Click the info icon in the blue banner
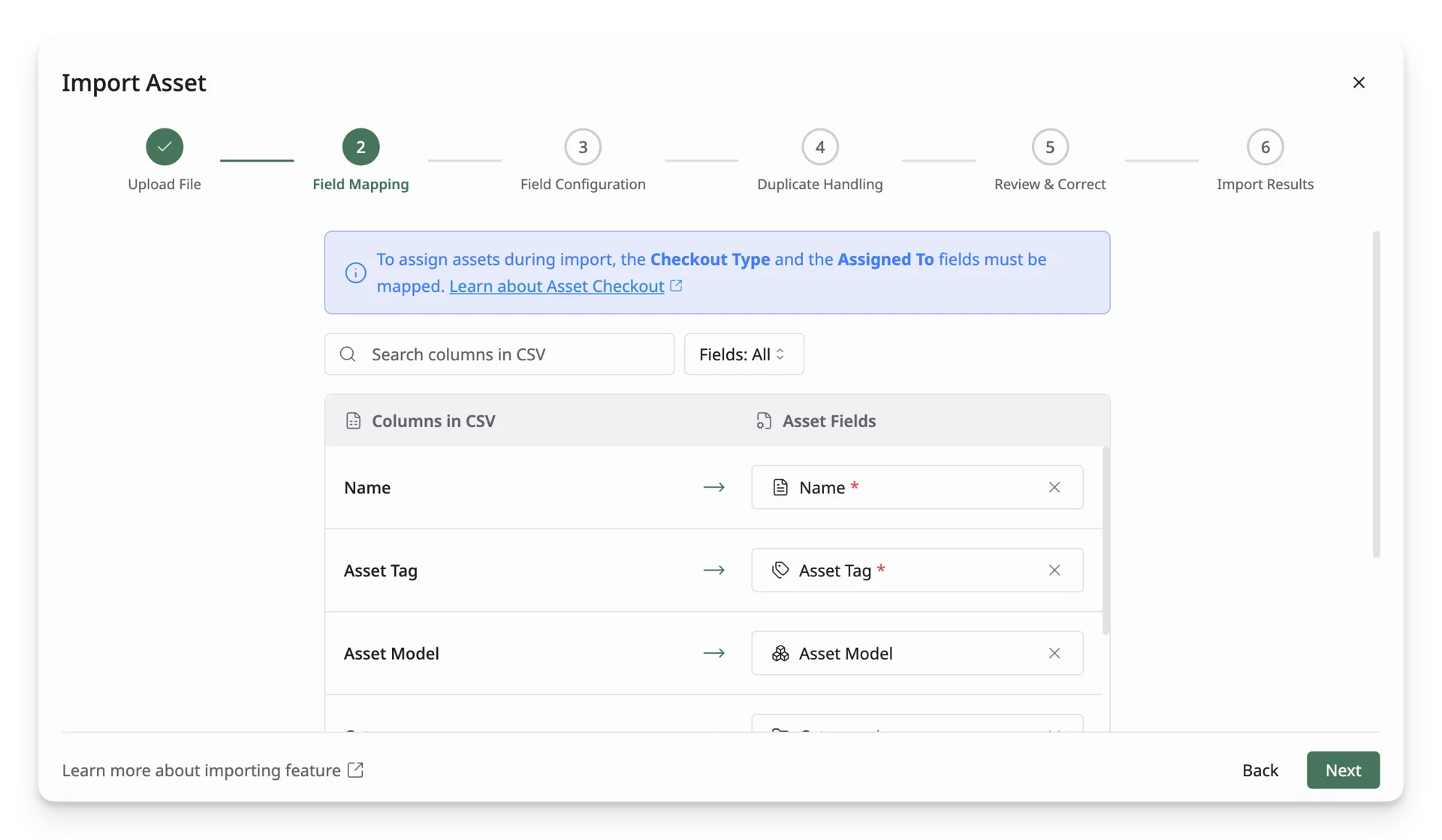 coord(355,272)
